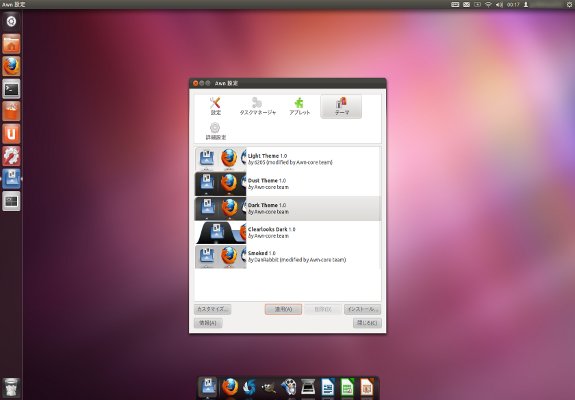Click the カスタマイズ button
The image size is (575, 400).
(x=212, y=309)
